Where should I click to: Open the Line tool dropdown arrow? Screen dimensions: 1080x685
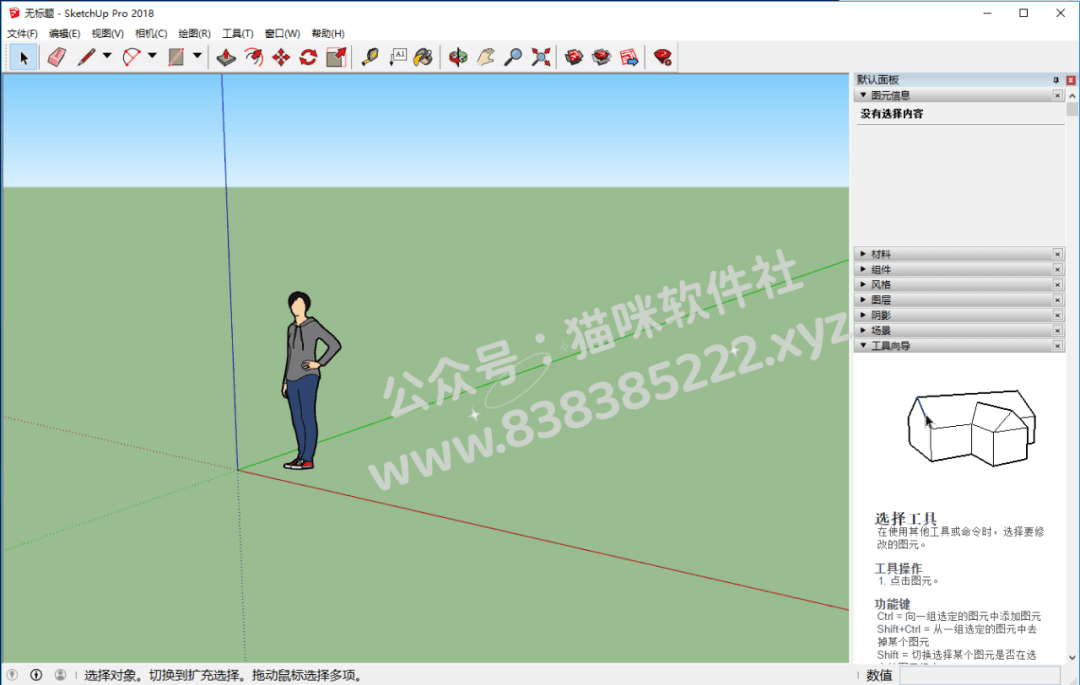(x=107, y=56)
